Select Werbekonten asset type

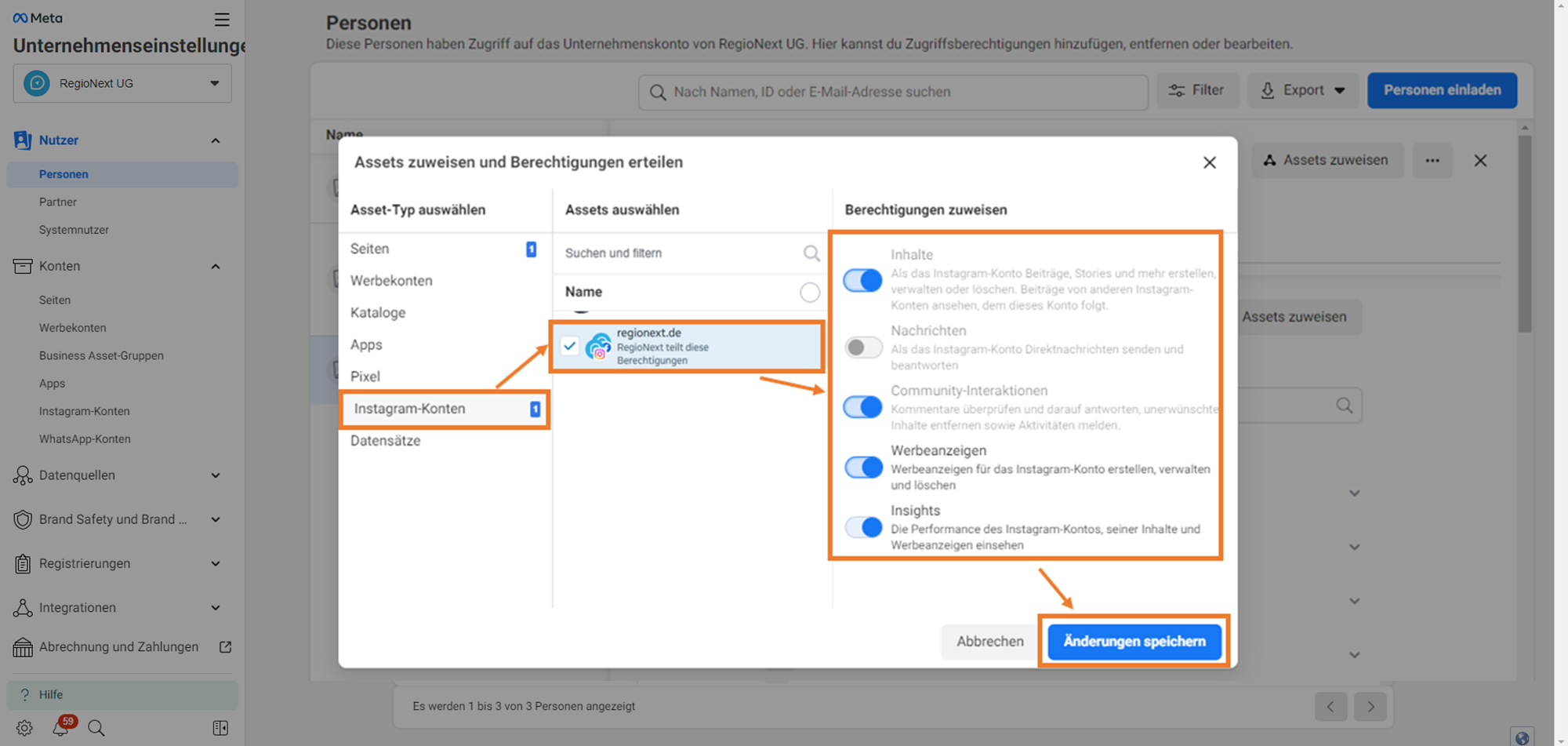pos(445,281)
